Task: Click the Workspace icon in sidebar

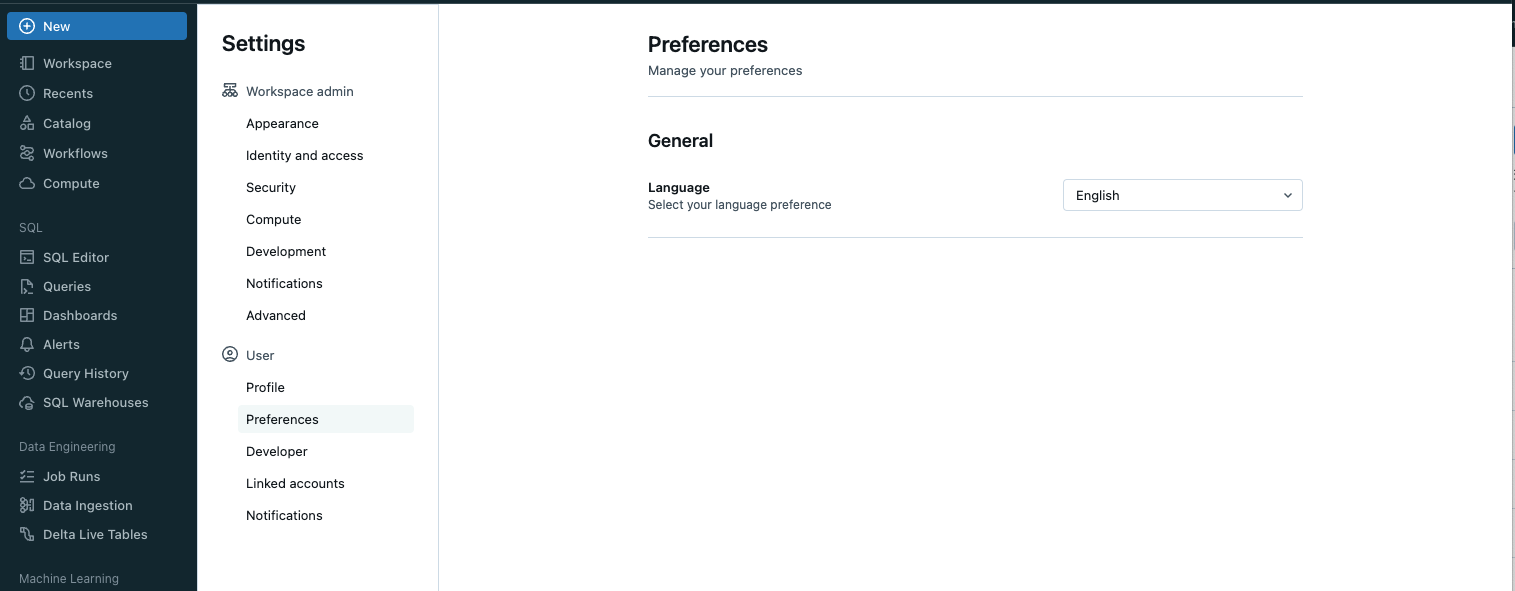Action: coord(27,63)
